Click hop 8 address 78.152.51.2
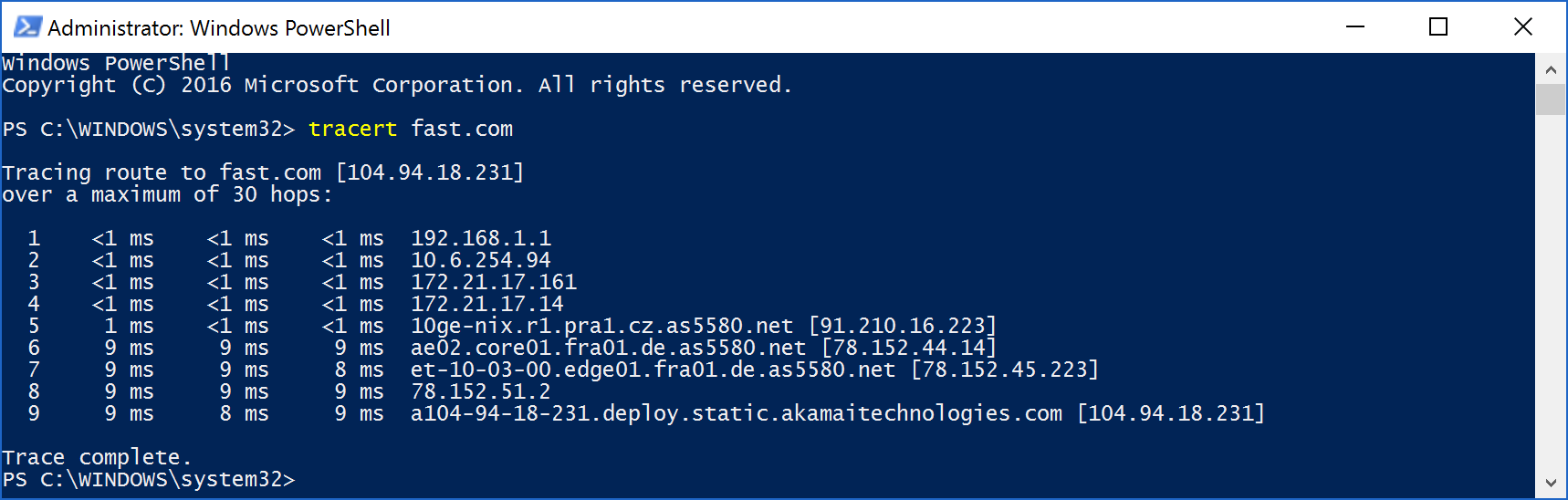Screen dimensions: 1568x500 pyautogui.click(x=481, y=391)
